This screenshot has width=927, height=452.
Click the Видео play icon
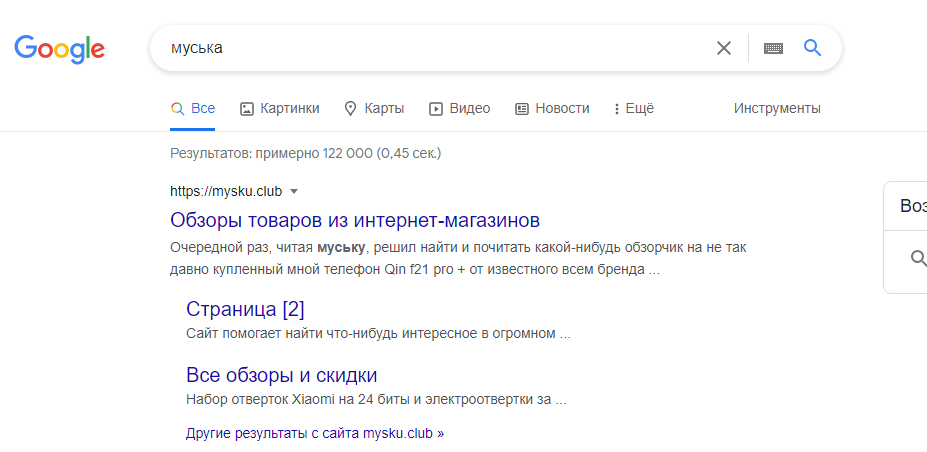click(436, 109)
